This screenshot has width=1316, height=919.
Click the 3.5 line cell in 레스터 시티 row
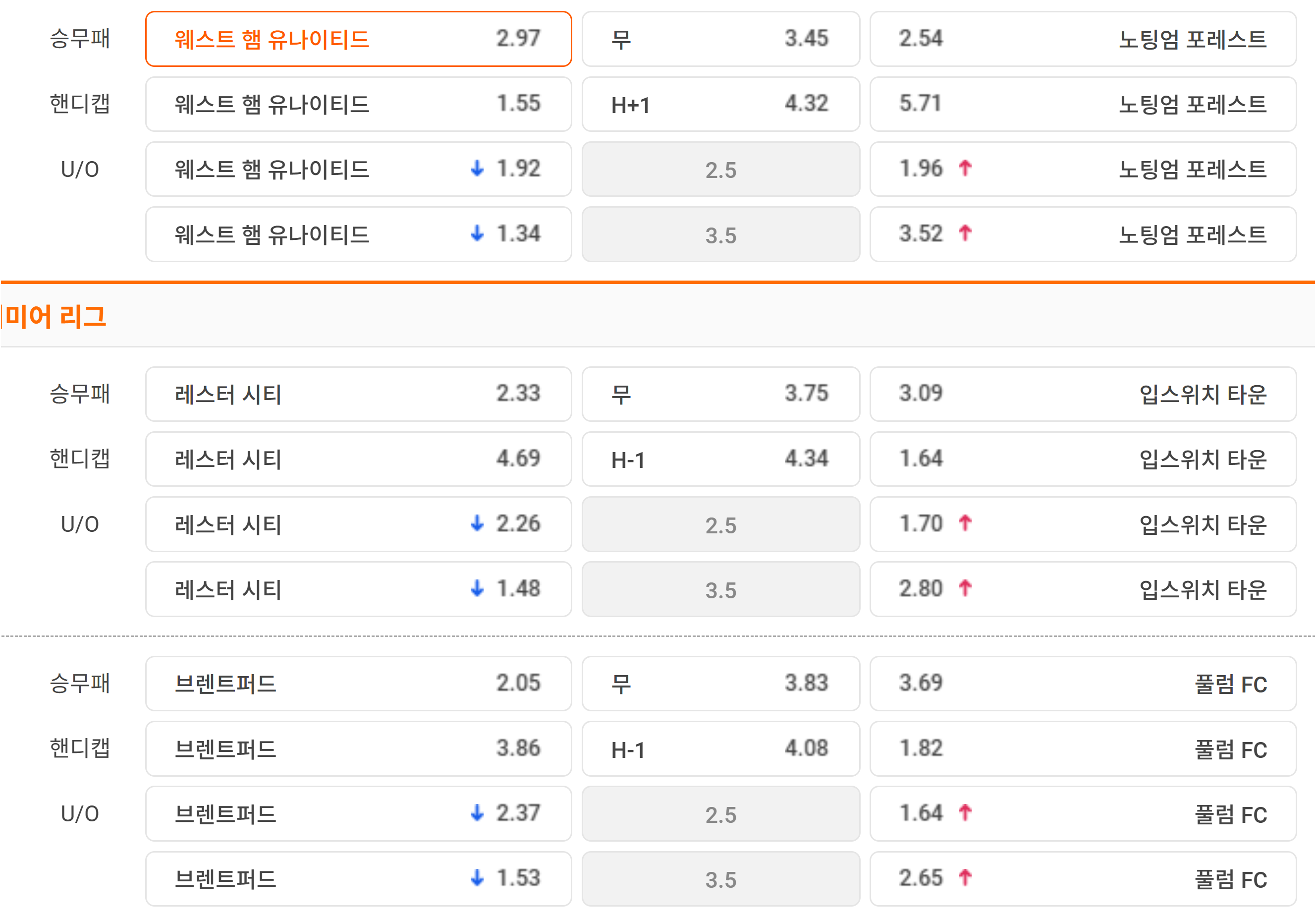(x=720, y=589)
